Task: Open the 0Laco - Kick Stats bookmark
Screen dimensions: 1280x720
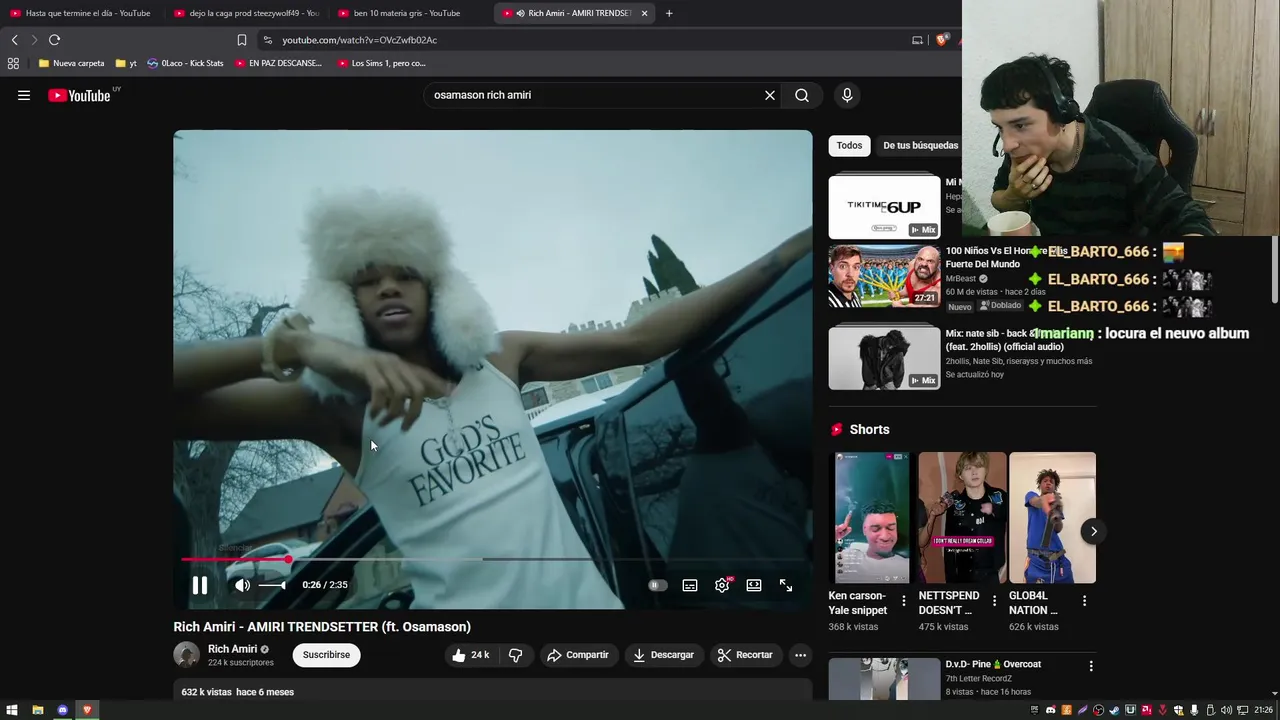Action: click(185, 63)
